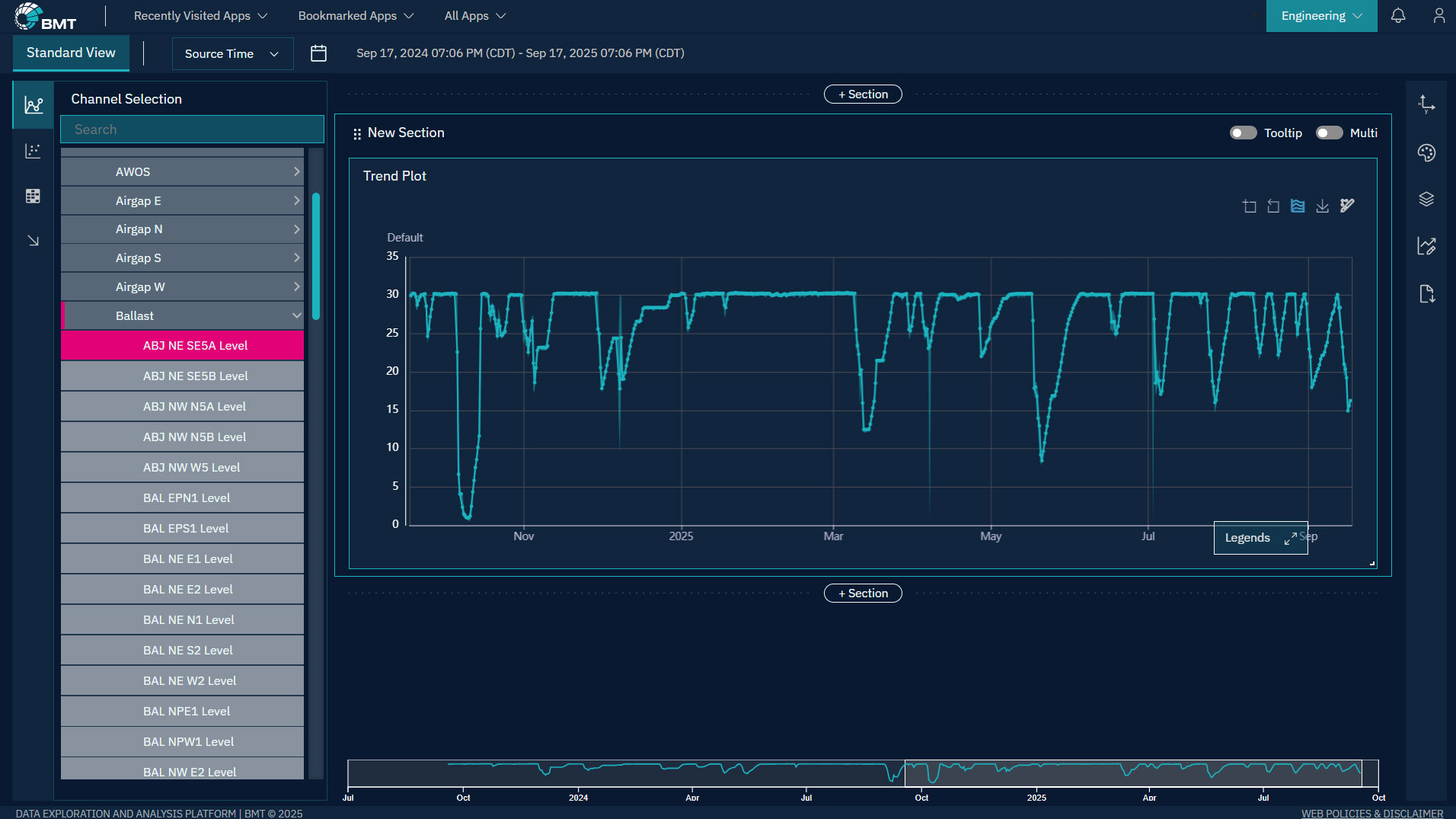This screenshot has width=1456, height=819.
Task: Open the color palette icon in right sidebar
Action: (1426, 152)
